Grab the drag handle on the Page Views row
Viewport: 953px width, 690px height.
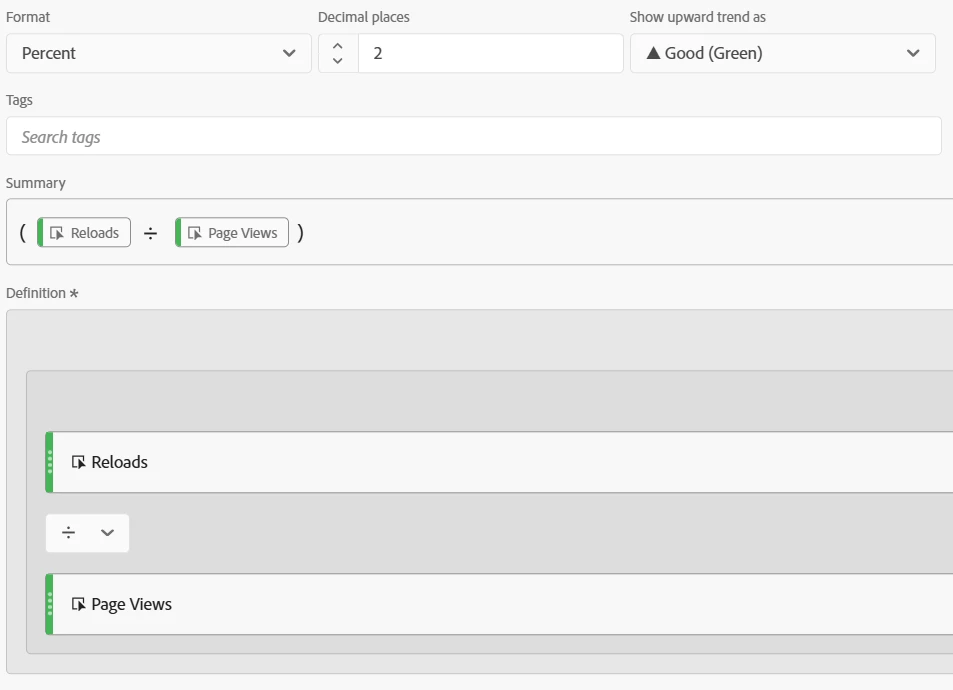[50, 604]
